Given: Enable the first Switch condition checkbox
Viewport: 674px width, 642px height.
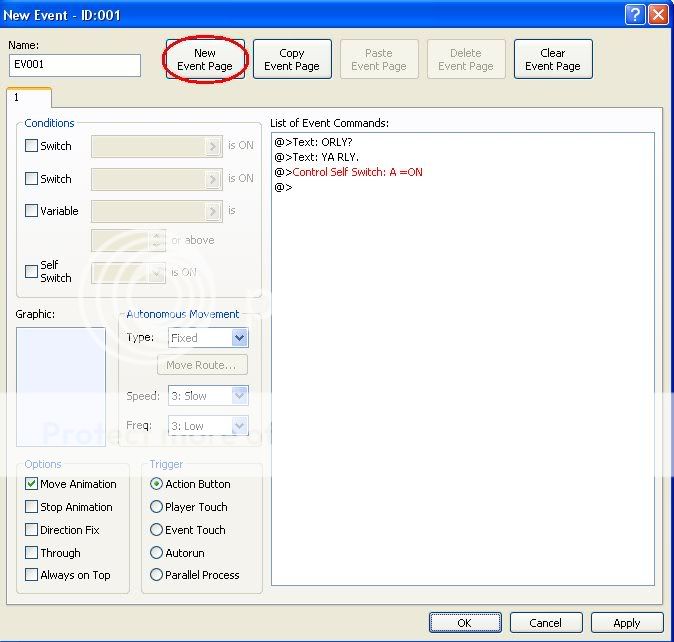Looking at the screenshot, I should [32, 146].
